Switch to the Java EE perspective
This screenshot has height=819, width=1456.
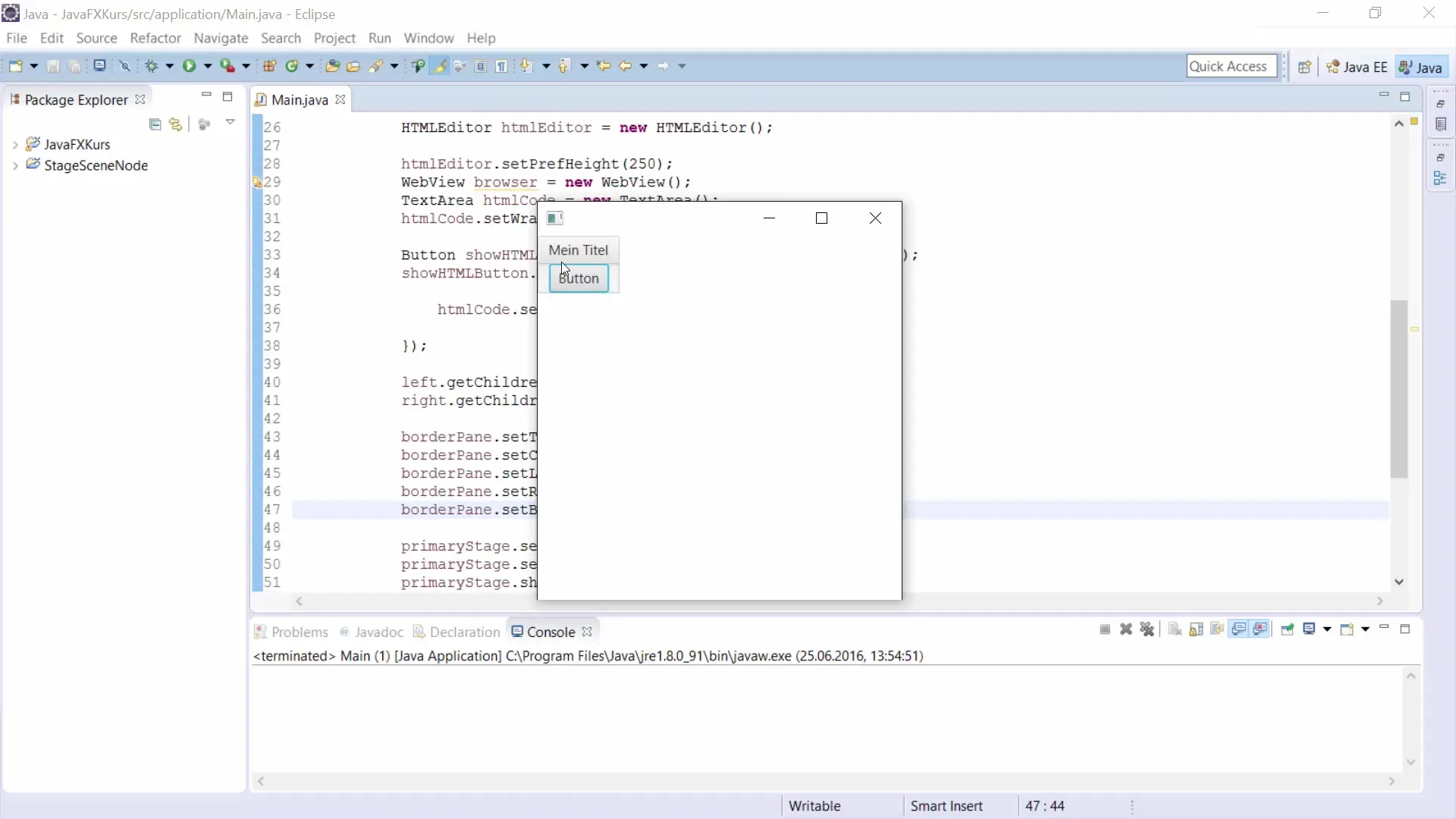[1357, 67]
